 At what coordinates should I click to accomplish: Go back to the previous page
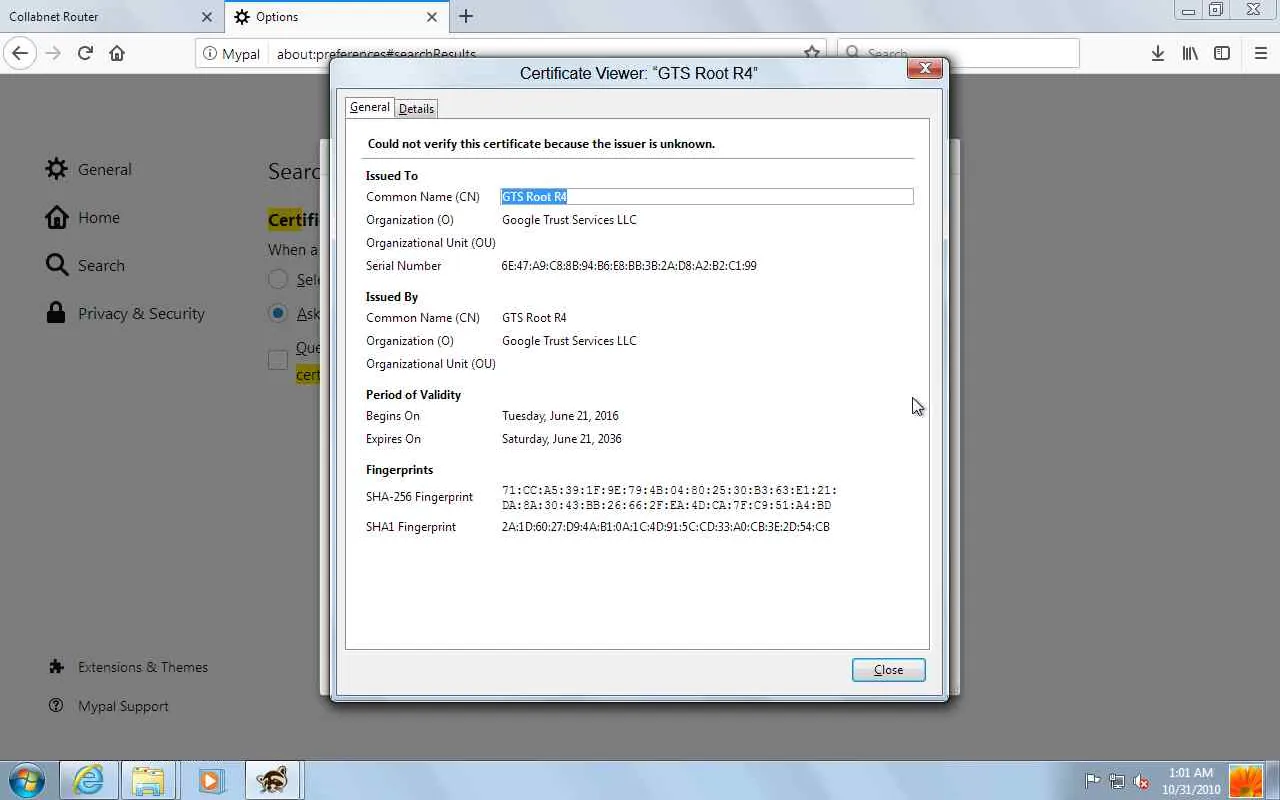(20, 53)
